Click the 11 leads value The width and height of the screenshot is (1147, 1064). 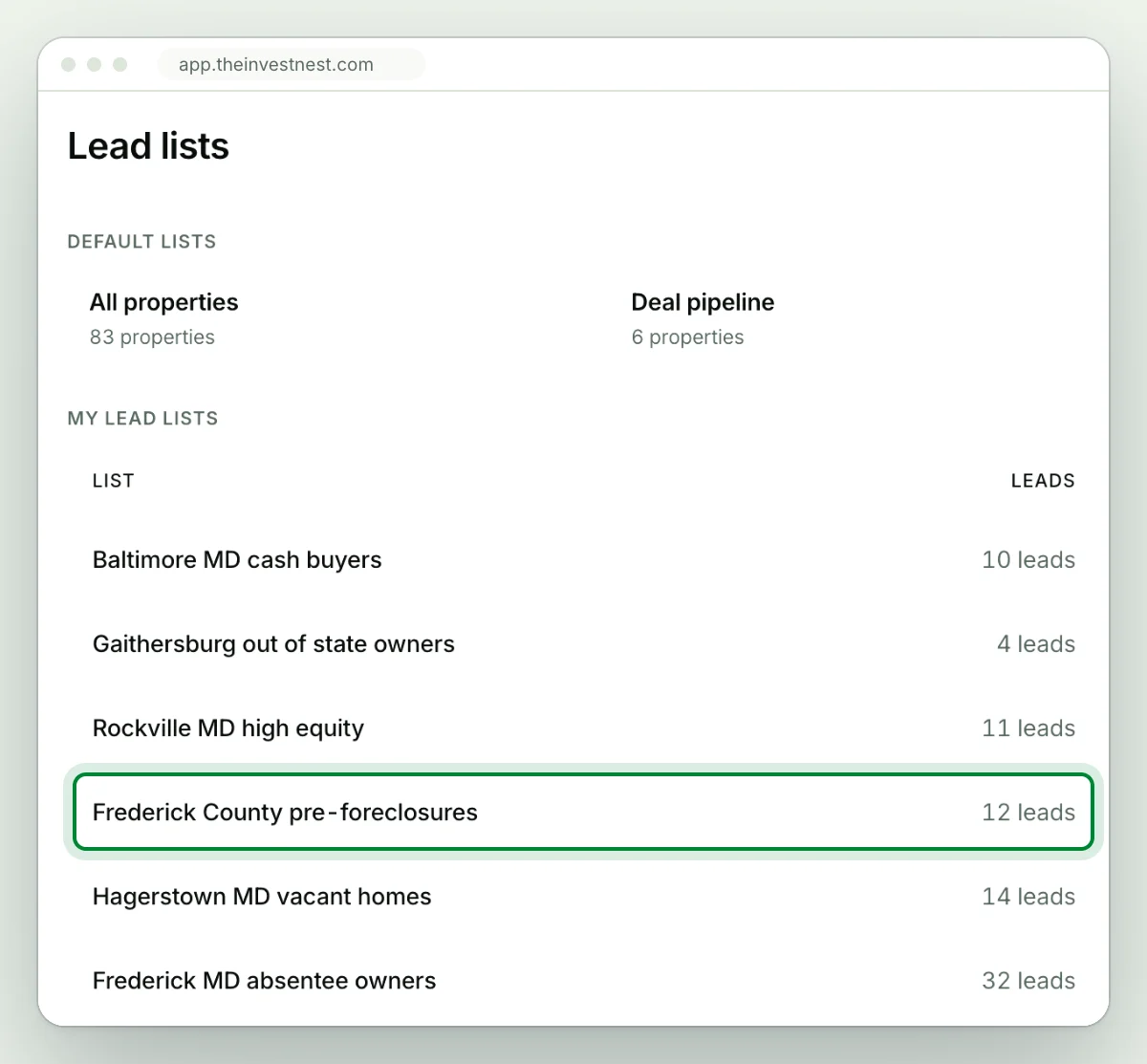(1028, 728)
